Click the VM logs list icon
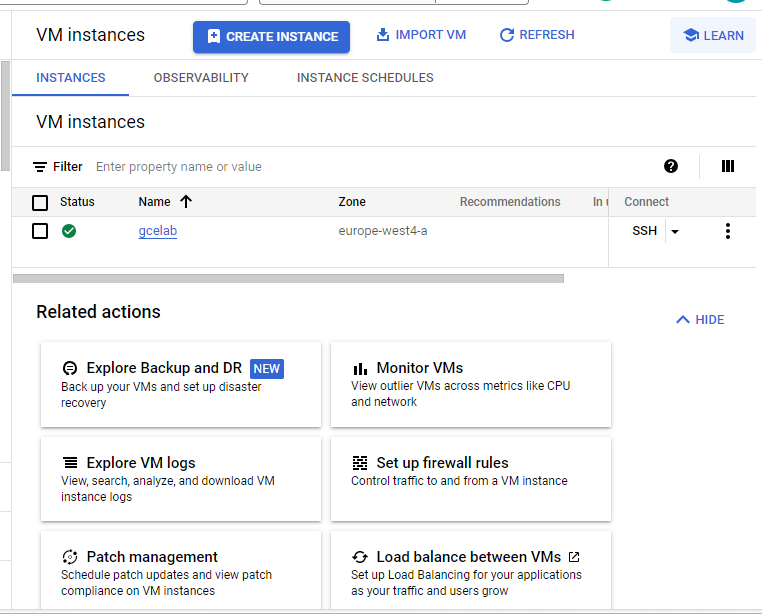 pyautogui.click(x=70, y=462)
